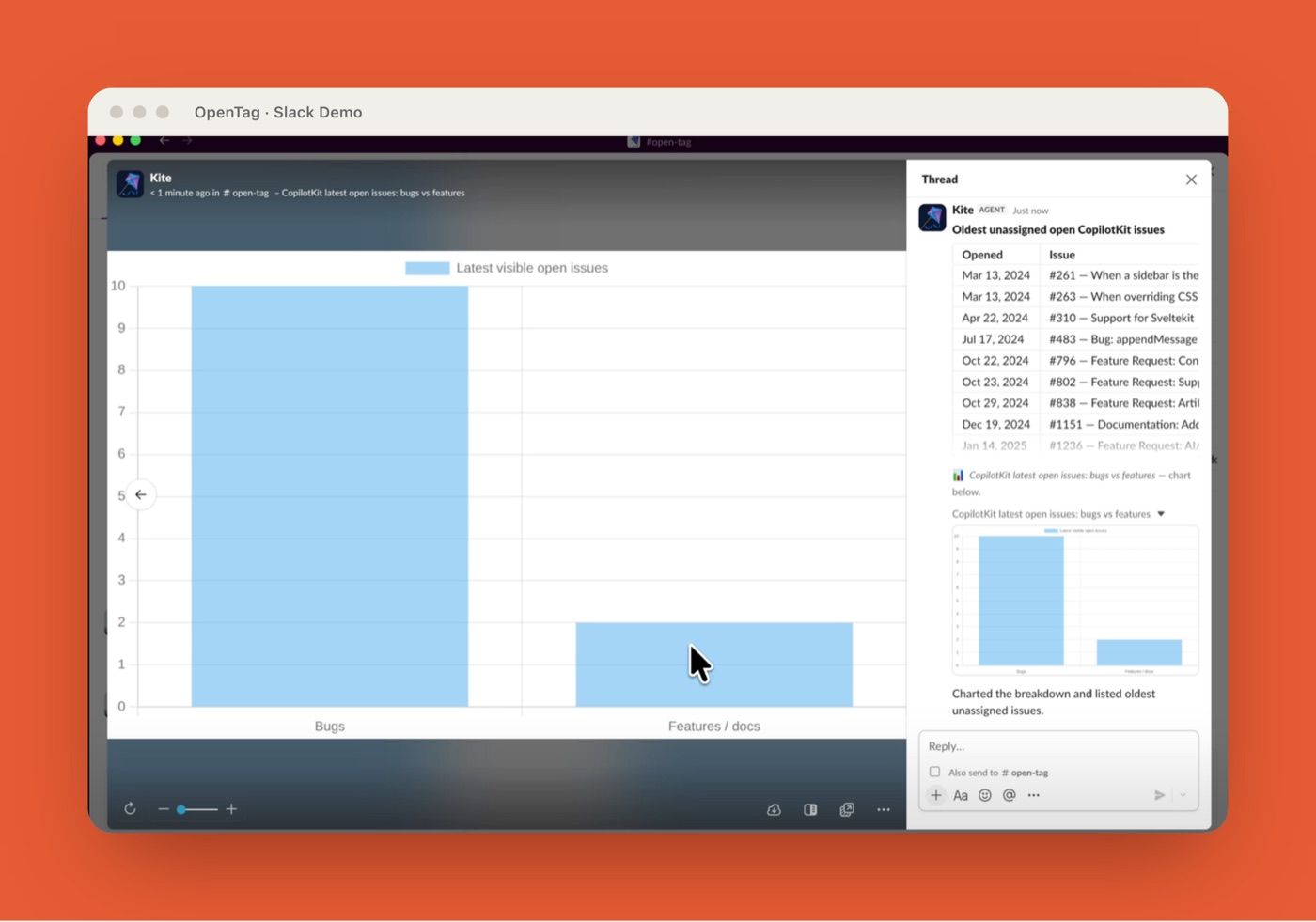The height and width of the screenshot is (922, 1316).
Task: Click the Opened column header
Action: (x=982, y=255)
